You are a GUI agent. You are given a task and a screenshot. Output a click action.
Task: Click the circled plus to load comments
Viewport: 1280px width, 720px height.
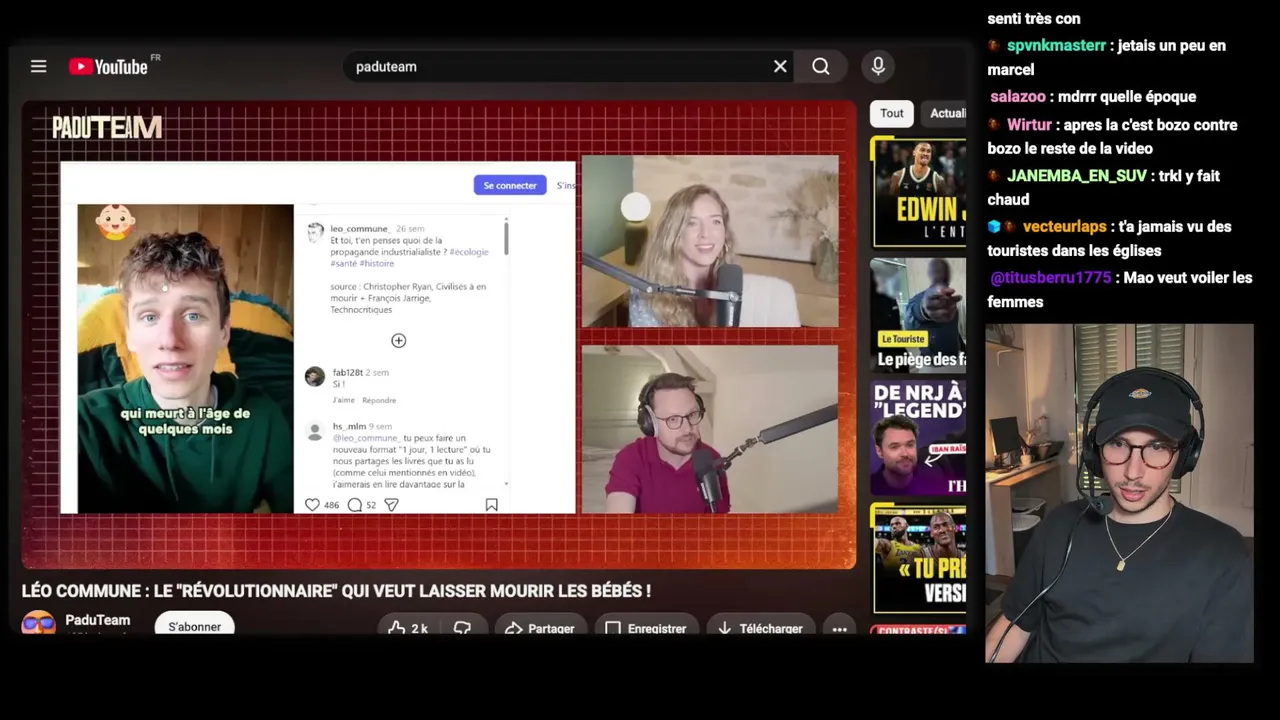pos(398,341)
